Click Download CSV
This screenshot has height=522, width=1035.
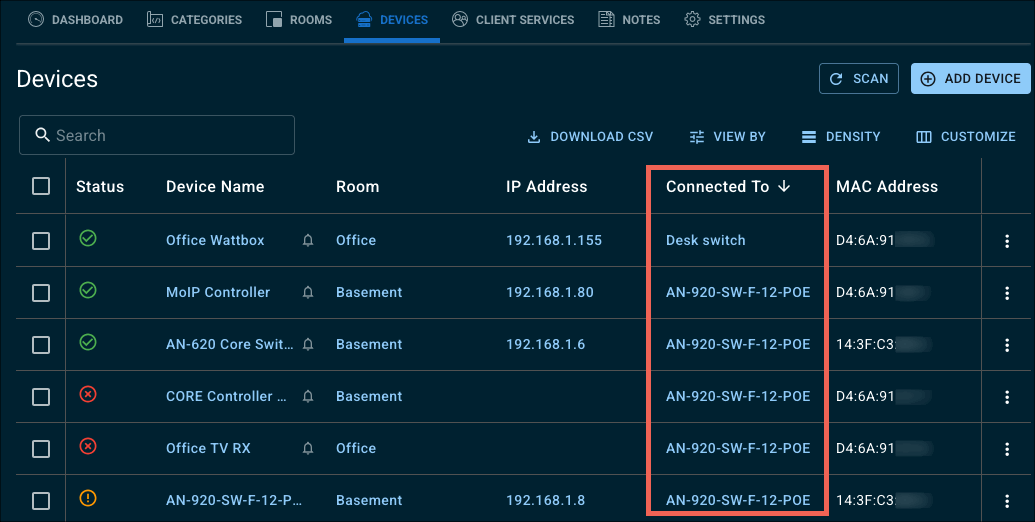point(590,137)
